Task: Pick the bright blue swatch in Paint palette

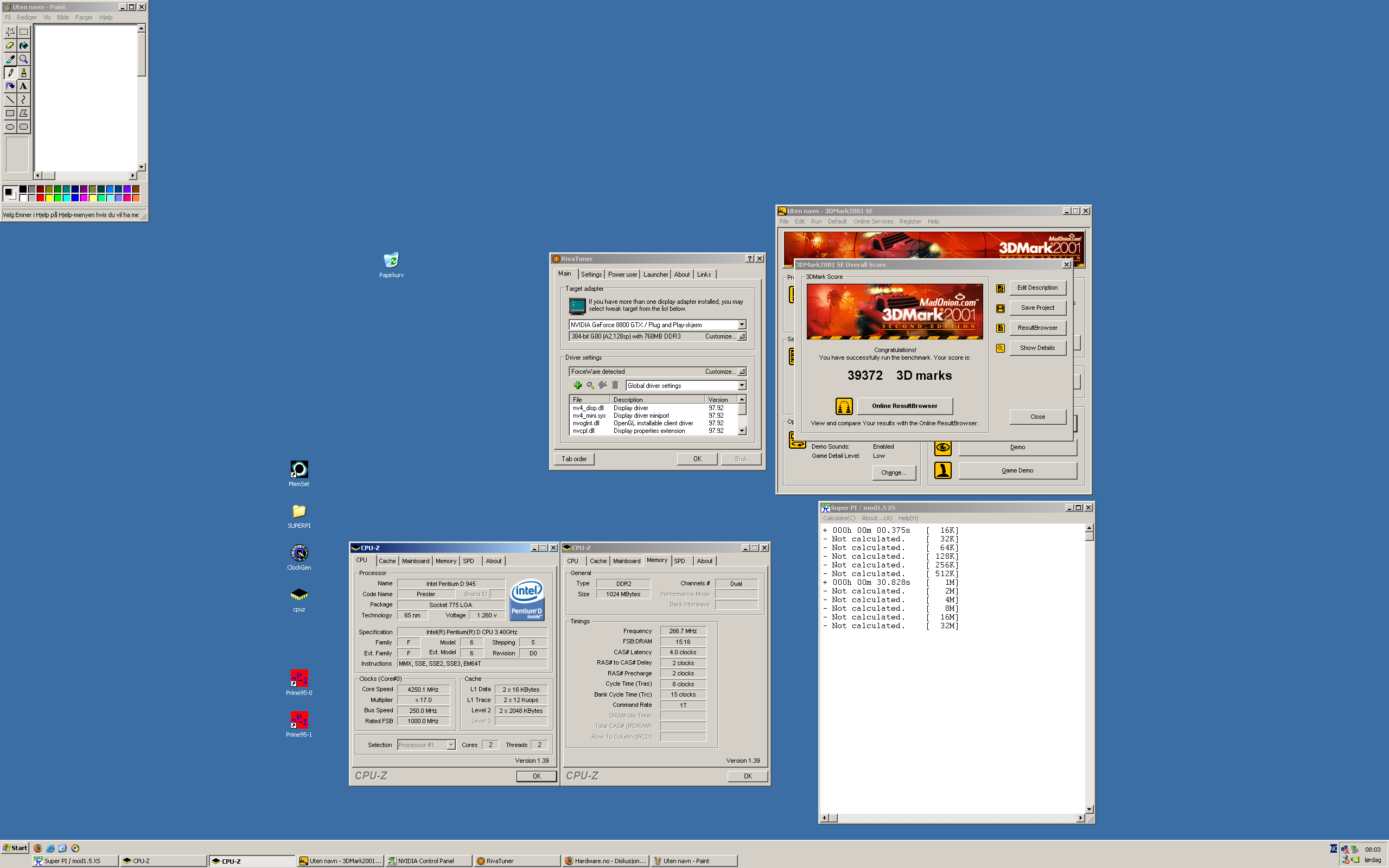Action: pyautogui.click(x=75, y=198)
